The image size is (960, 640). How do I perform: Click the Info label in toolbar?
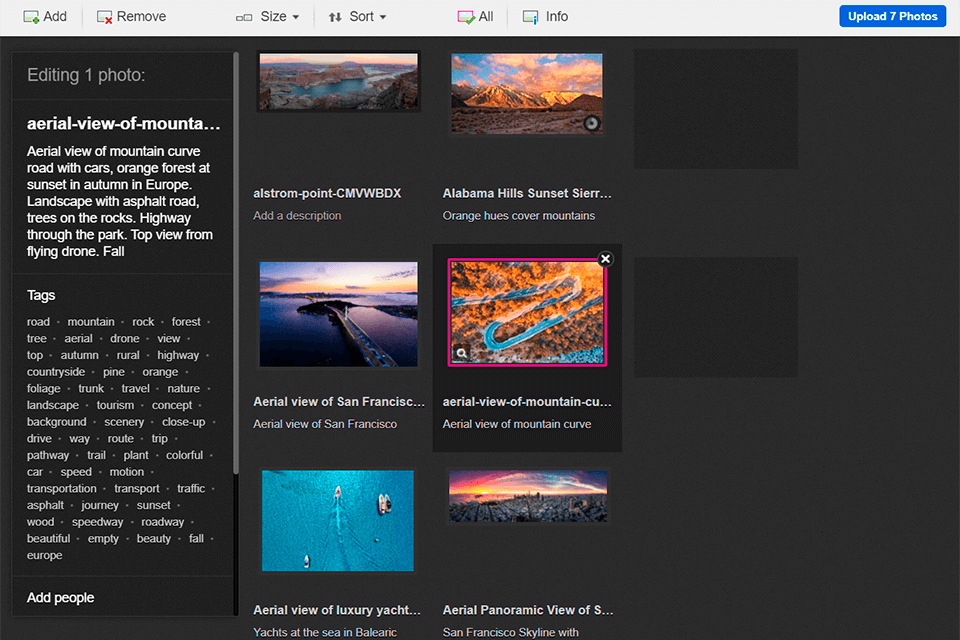pos(557,17)
